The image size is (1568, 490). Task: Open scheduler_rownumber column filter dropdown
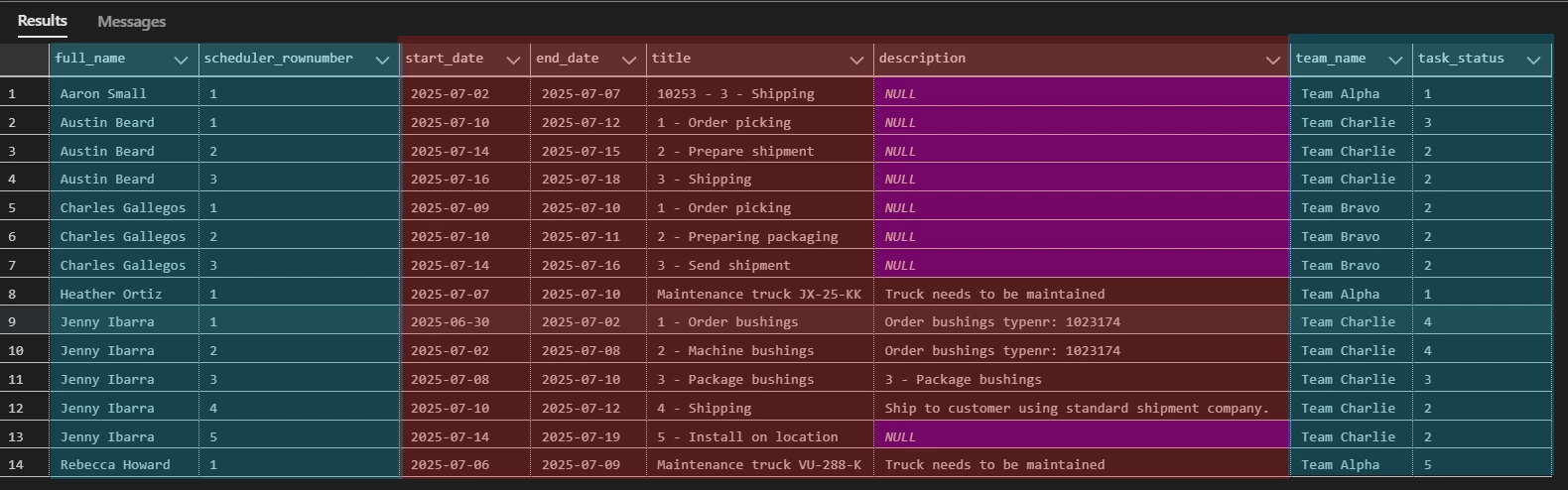tap(382, 61)
